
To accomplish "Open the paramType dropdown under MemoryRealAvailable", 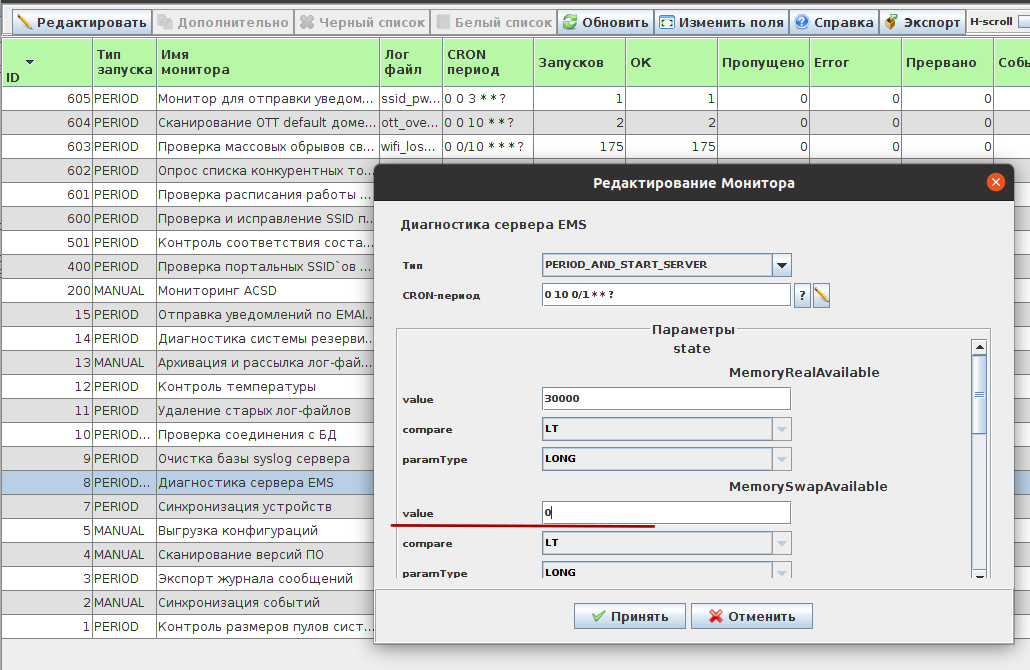I will pyautogui.click(x=782, y=459).
